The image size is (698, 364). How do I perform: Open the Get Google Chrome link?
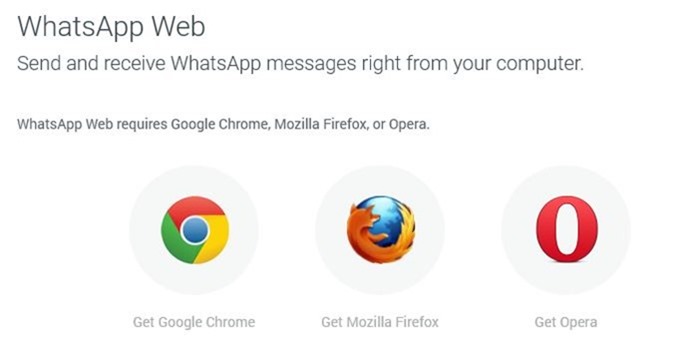pyautogui.click(x=194, y=322)
